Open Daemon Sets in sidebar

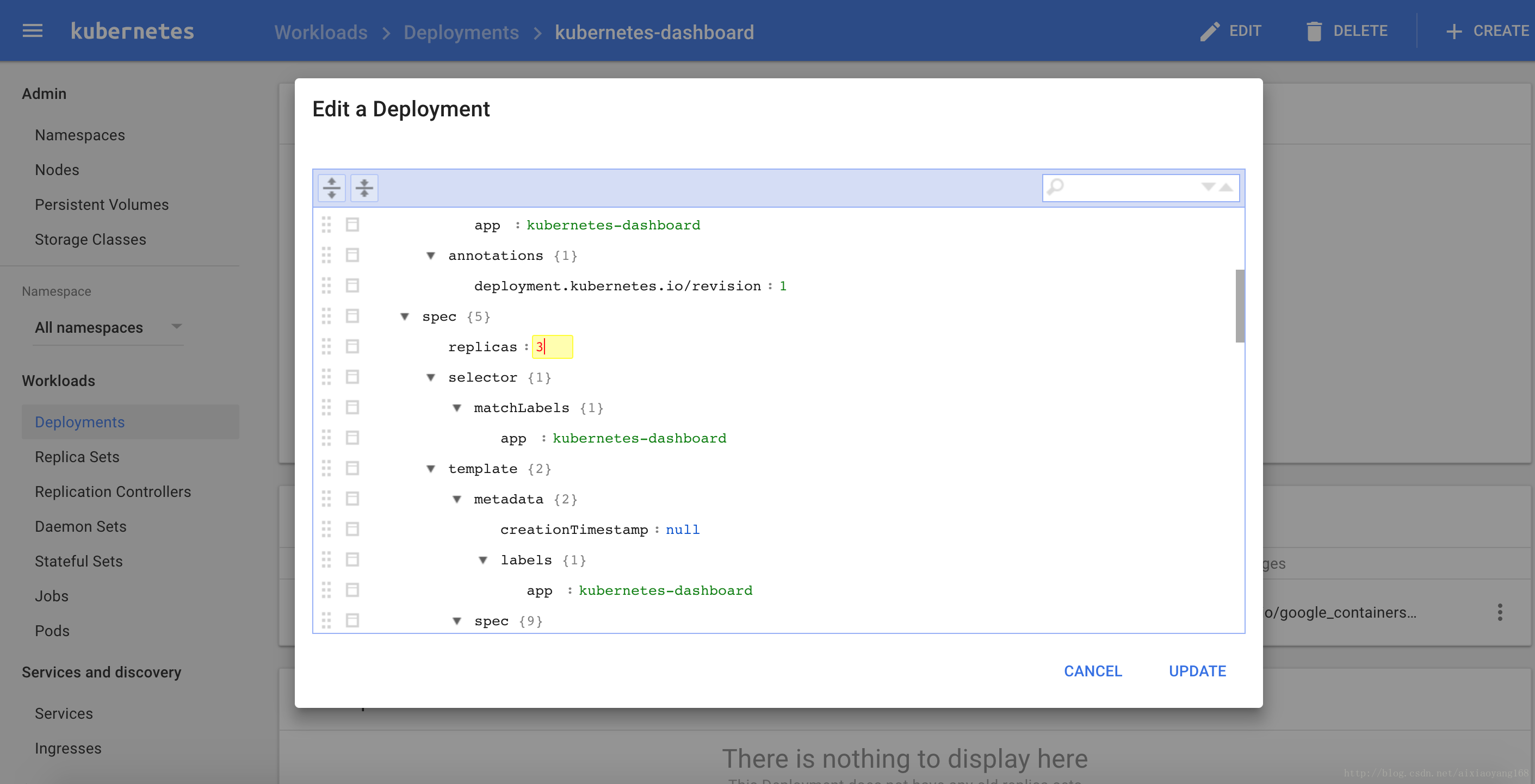coord(81,527)
